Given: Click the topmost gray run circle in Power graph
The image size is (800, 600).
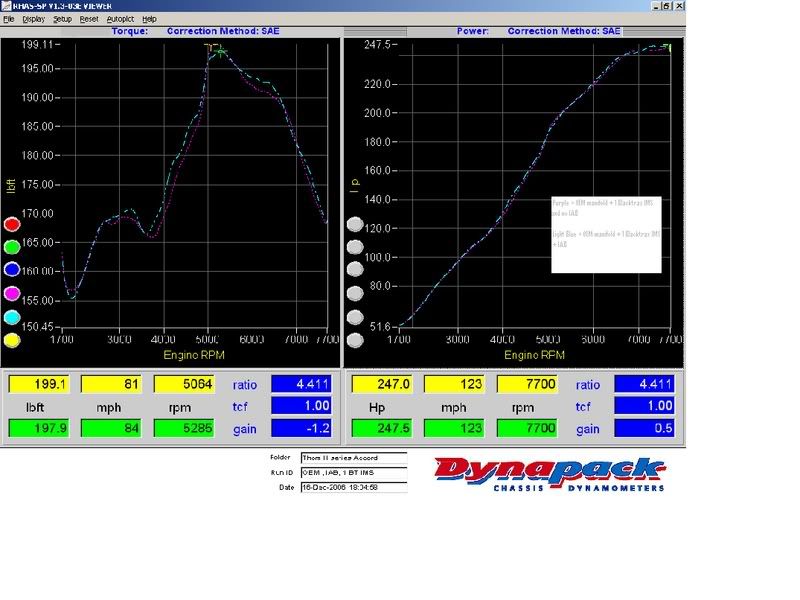Looking at the screenshot, I should coord(355,224).
